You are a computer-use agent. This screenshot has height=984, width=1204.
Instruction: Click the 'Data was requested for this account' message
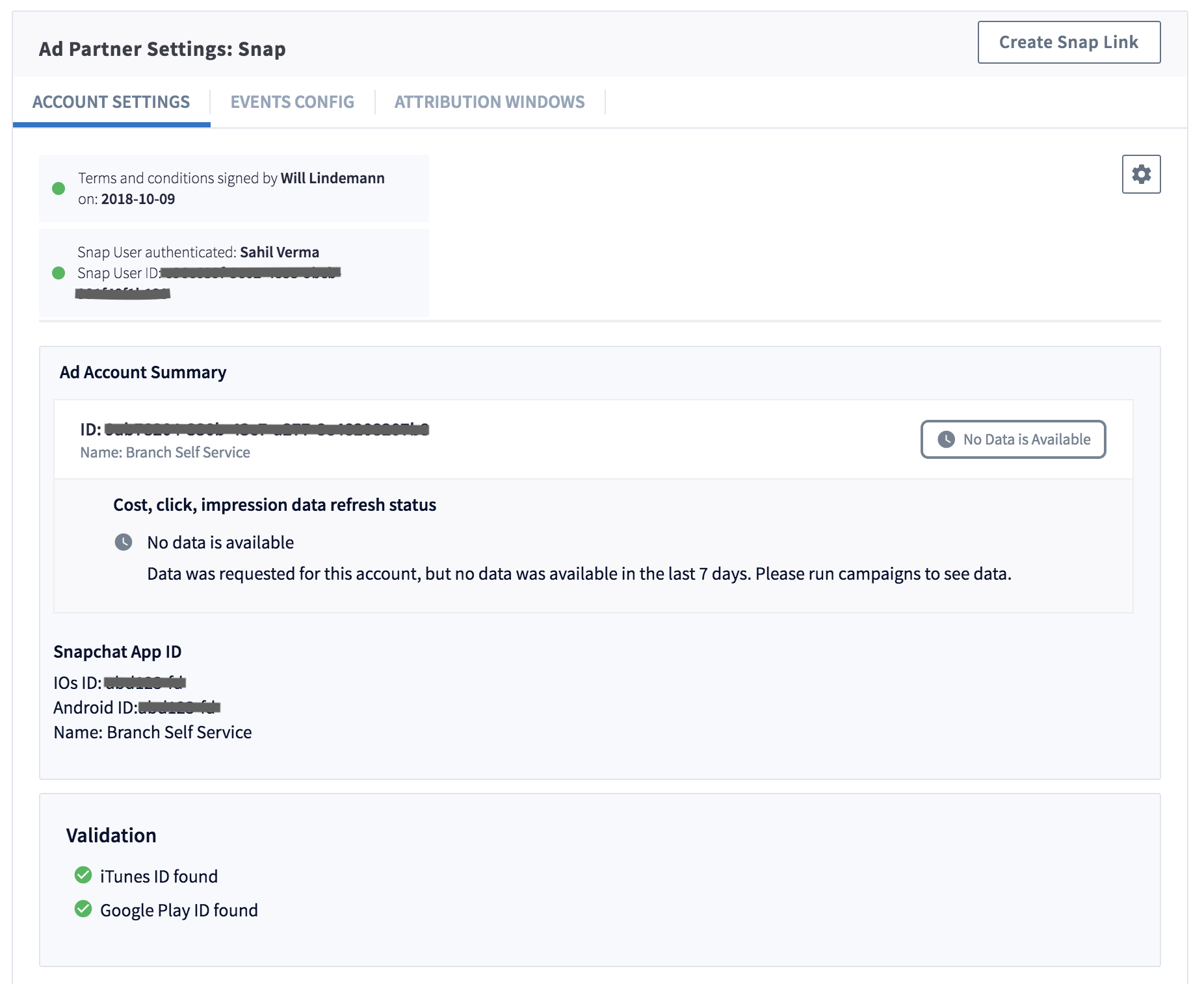[579, 574]
